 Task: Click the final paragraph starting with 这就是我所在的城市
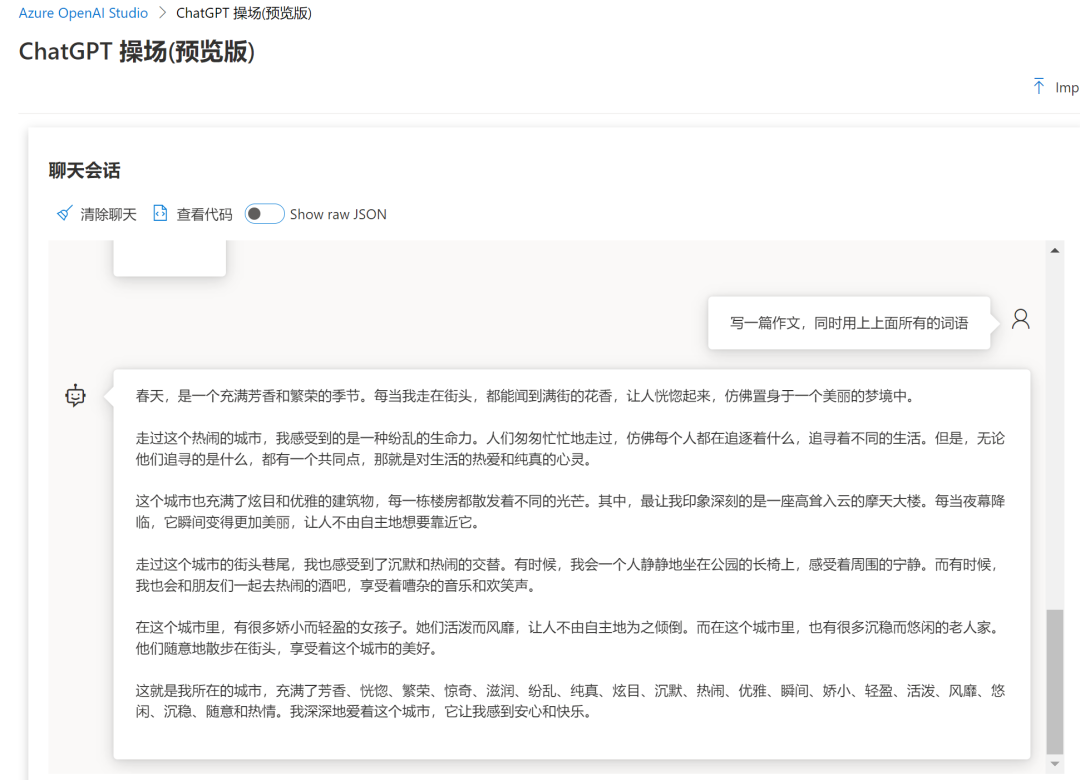pyautogui.click(x=570, y=701)
